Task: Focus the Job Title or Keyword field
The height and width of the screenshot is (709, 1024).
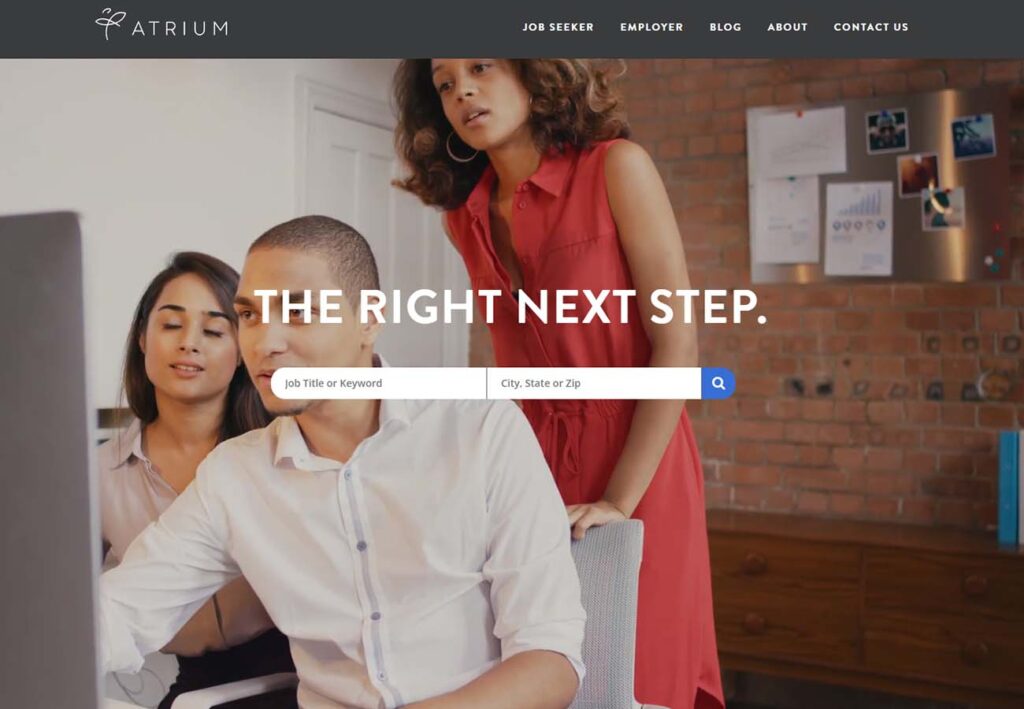Action: point(379,383)
